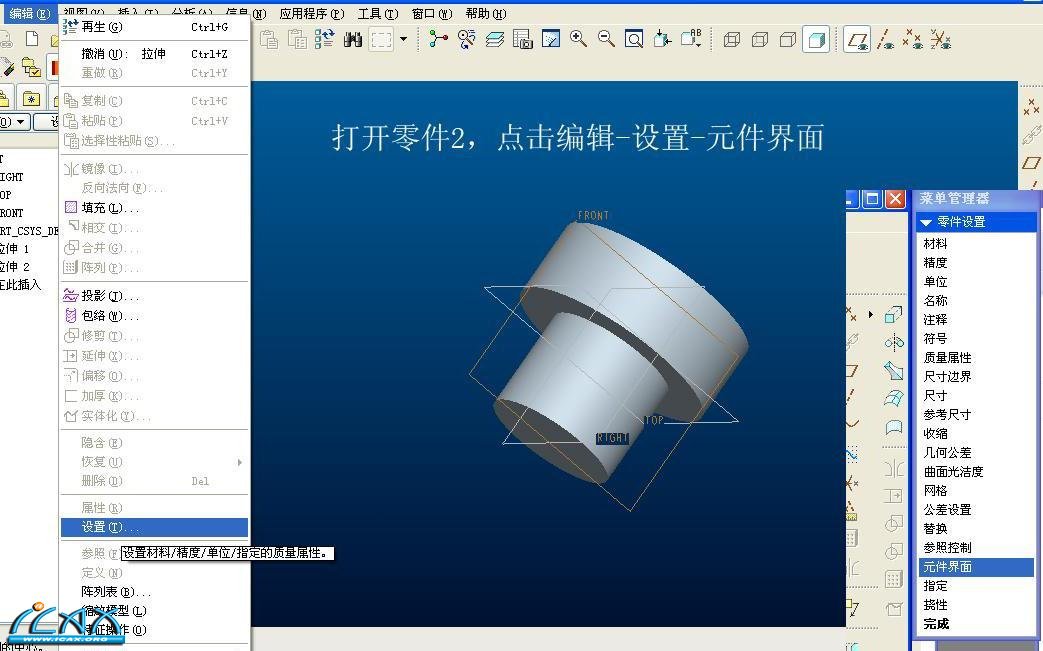Click the refit view icon
1043x651 pixels.
click(634, 39)
